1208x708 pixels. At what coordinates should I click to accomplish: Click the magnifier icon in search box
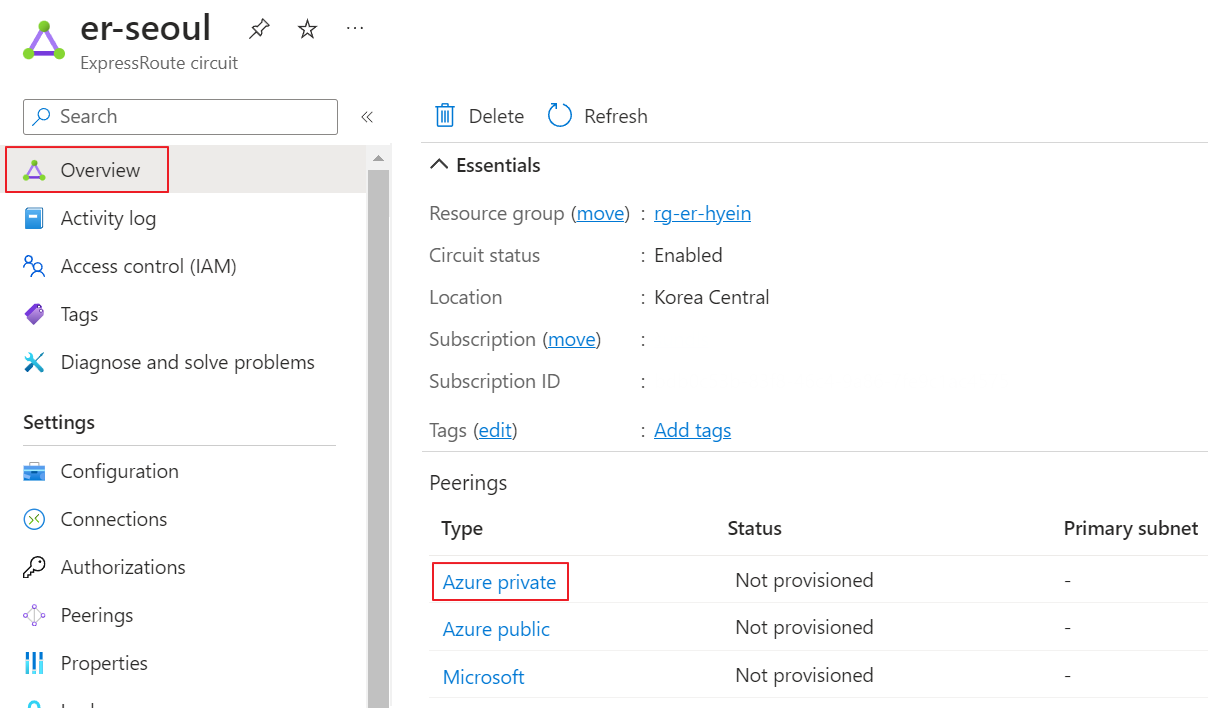[42, 116]
